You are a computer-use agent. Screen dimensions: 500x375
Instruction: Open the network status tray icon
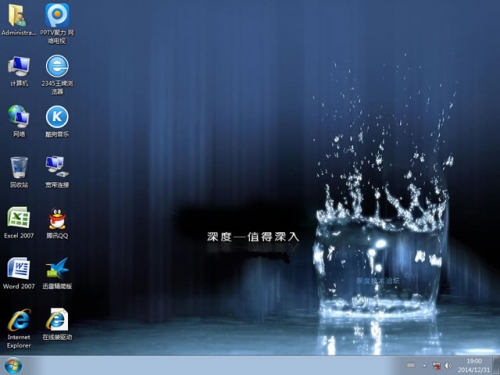(x=436, y=366)
